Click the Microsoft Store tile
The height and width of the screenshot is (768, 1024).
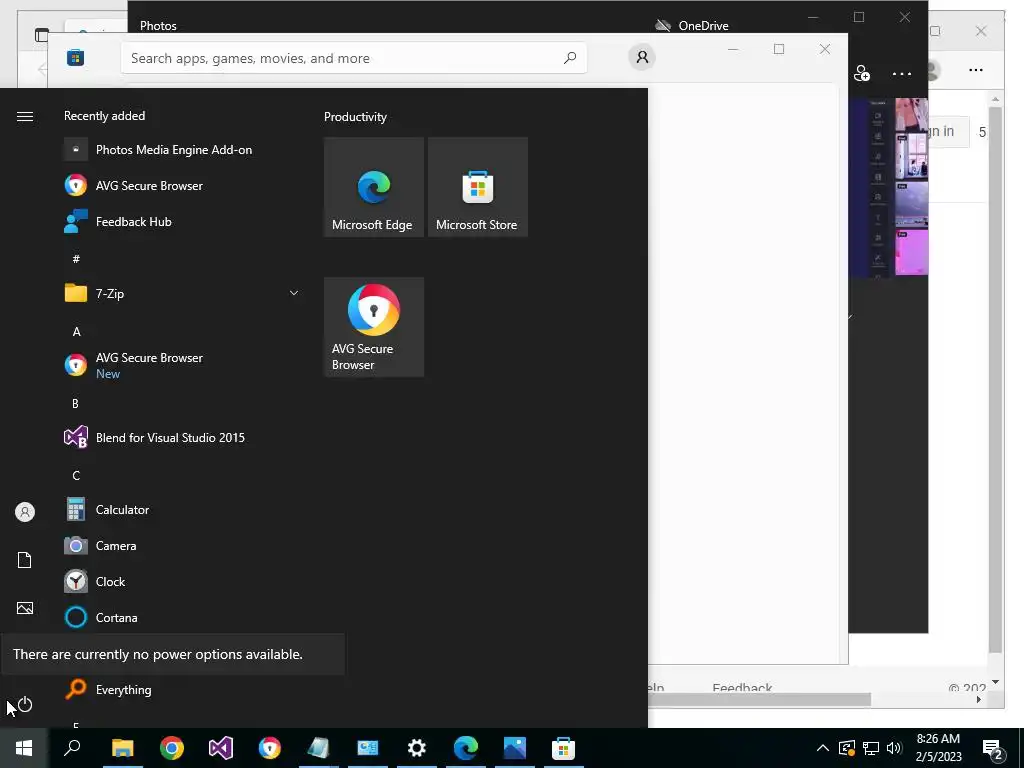(477, 187)
